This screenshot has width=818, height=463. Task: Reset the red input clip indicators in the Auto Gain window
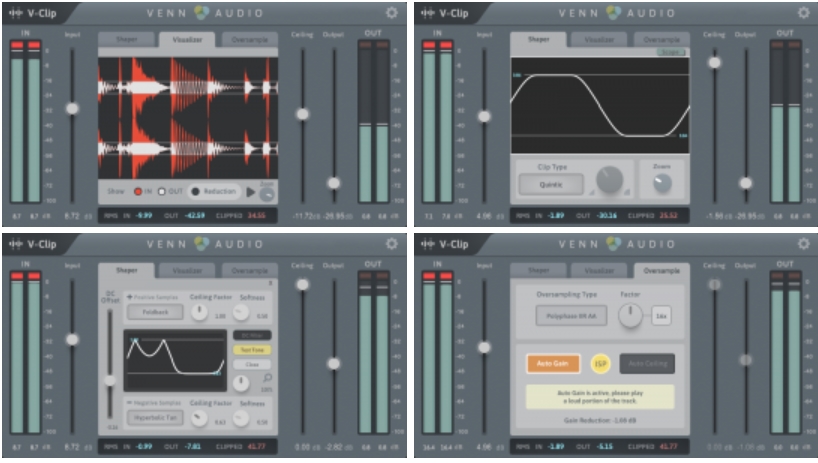pos(438,276)
